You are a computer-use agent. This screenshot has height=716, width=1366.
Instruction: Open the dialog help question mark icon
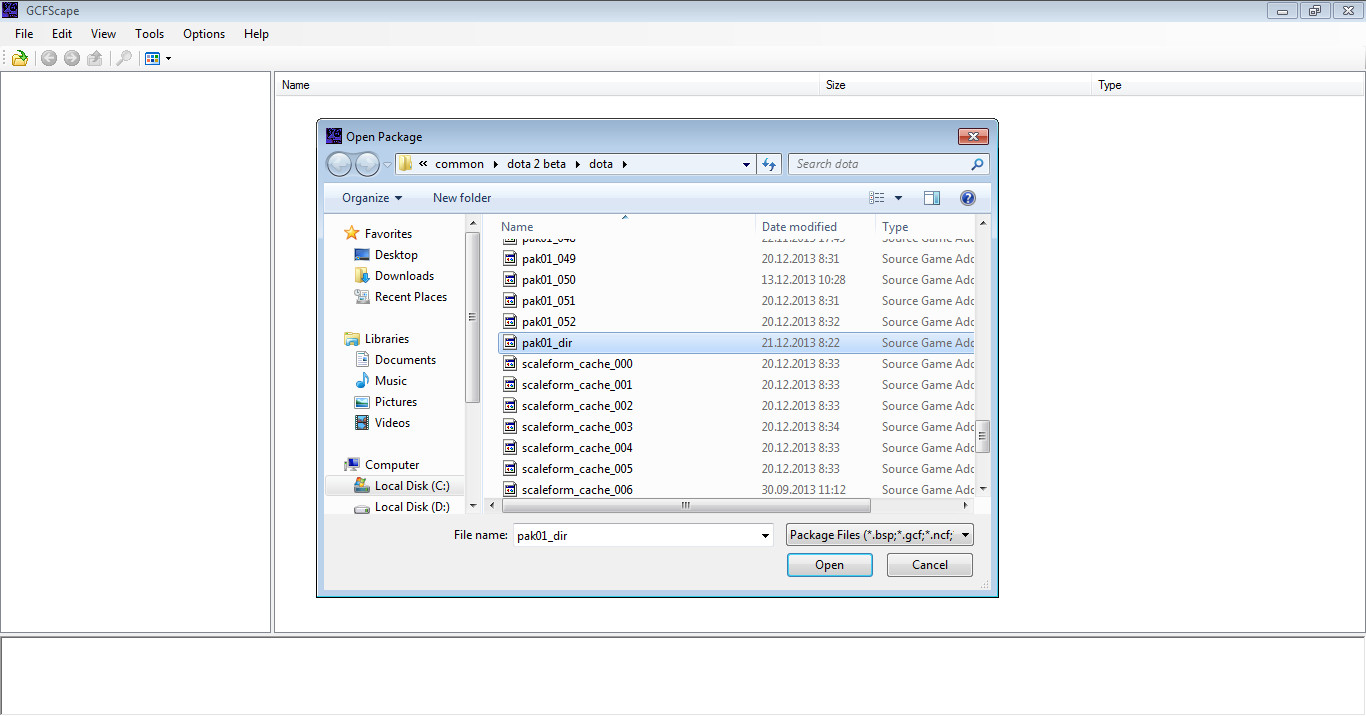point(967,198)
